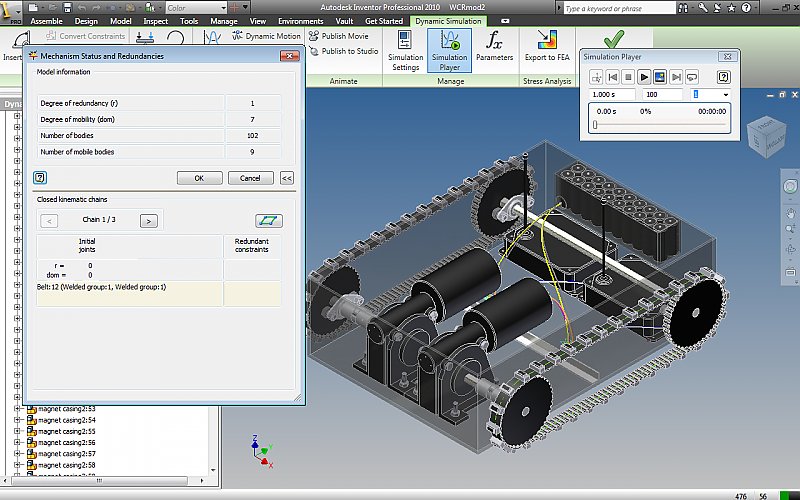Viewport: 800px width, 500px height.
Task: Open the Manage ribbon tab
Action: [x=223, y=21]
